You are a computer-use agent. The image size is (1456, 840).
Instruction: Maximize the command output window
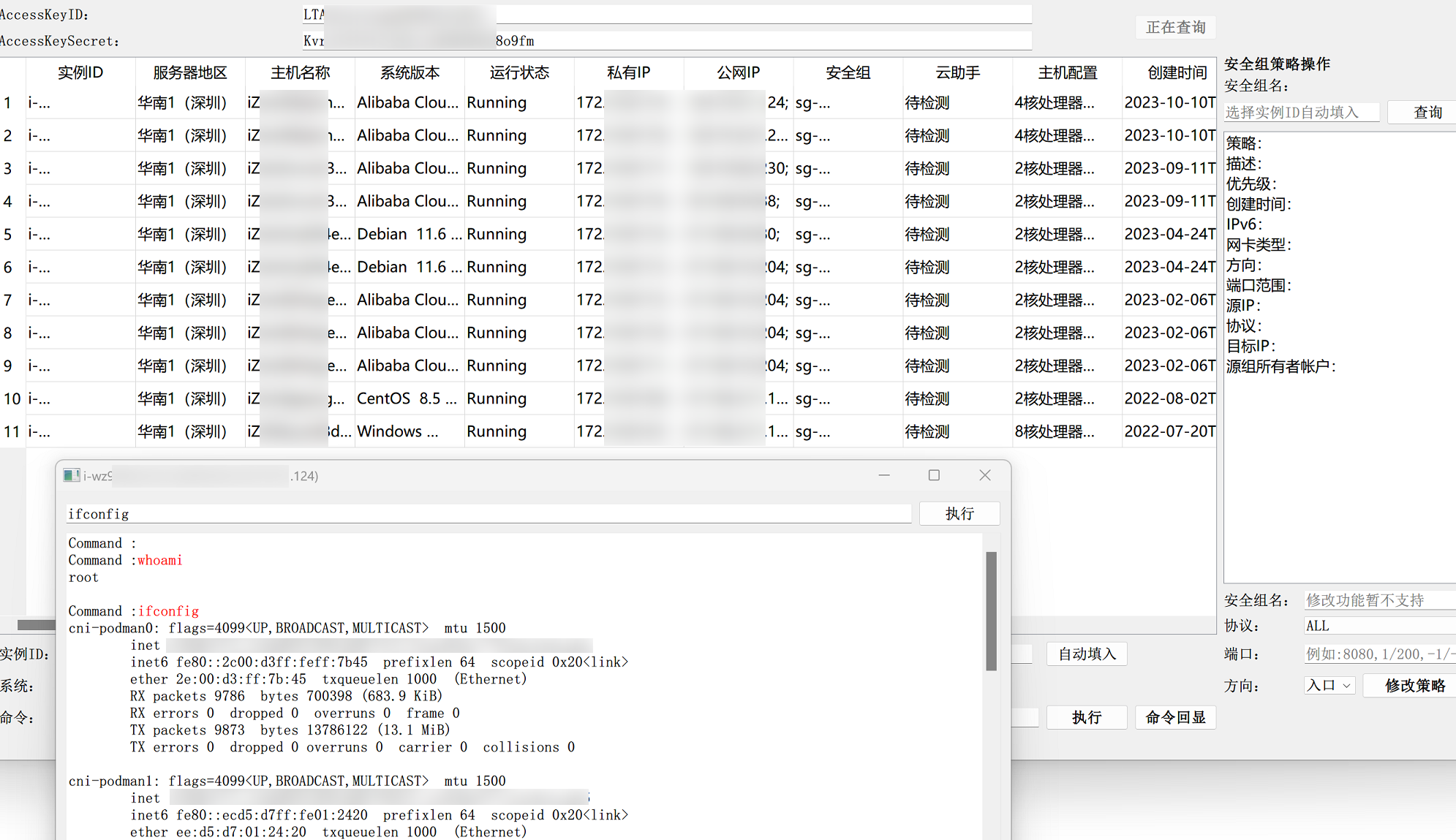[934, 476]
